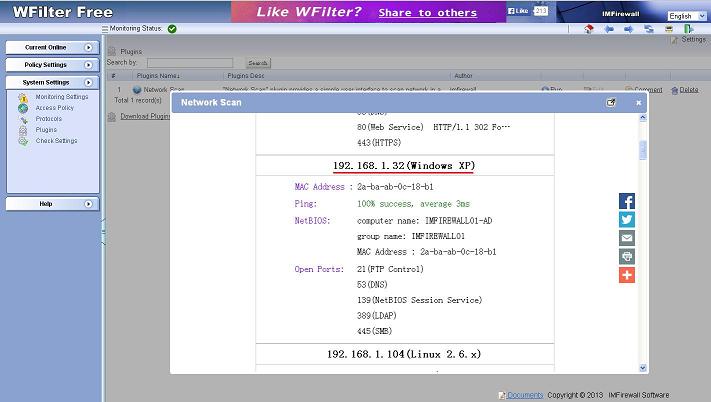The image size is (711, 402).
Task: Expand the Help menu section
Action: pyautogui.click(x=53, y=204)
